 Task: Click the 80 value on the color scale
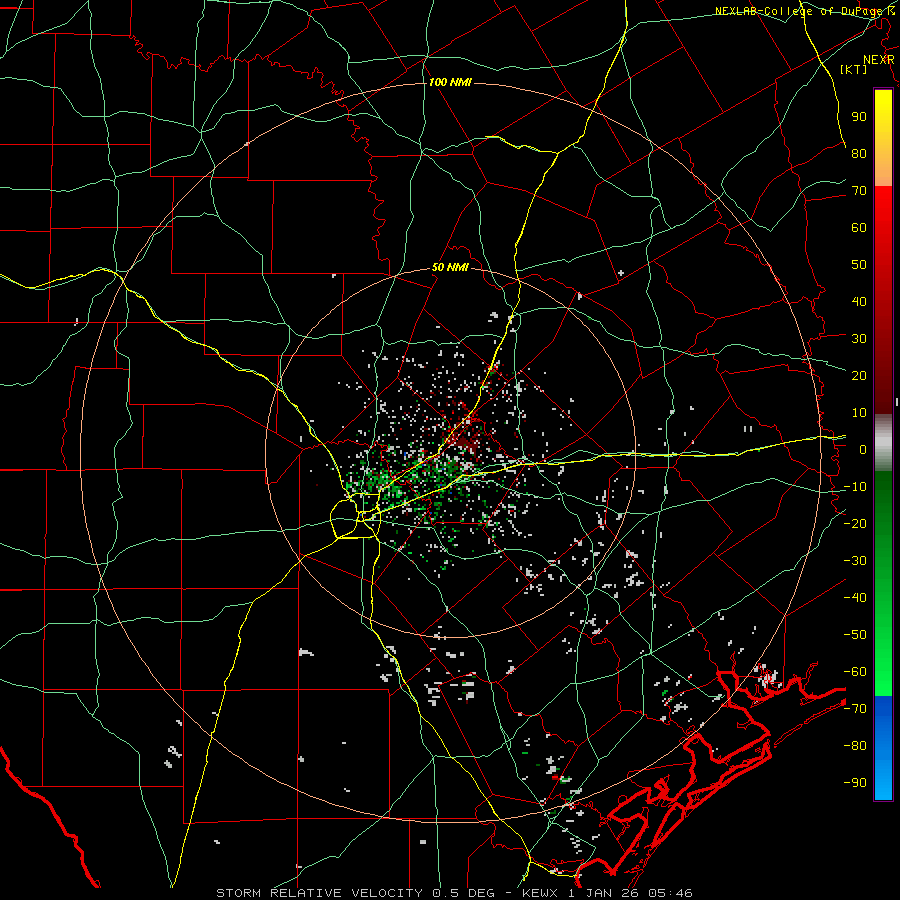click(x=859, y=153)
